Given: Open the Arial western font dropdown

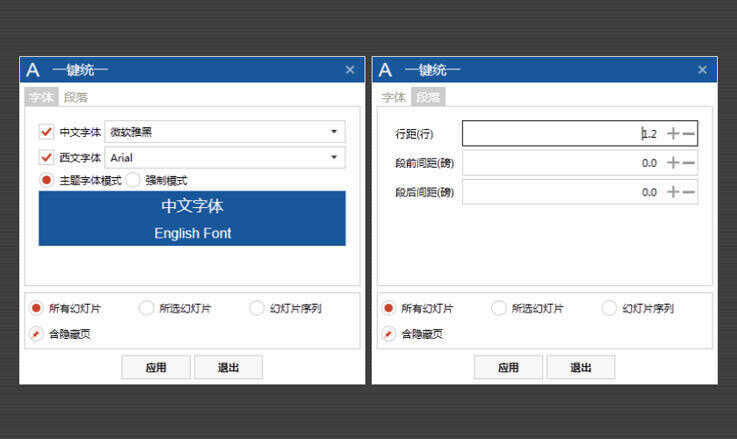Looking at the screenshot, I should 225,157.
